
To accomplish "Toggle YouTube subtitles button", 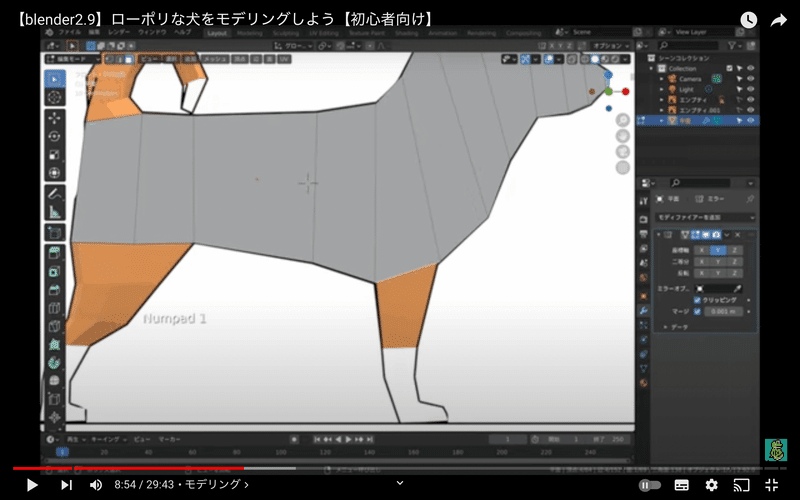I will [x=681, y=485].
